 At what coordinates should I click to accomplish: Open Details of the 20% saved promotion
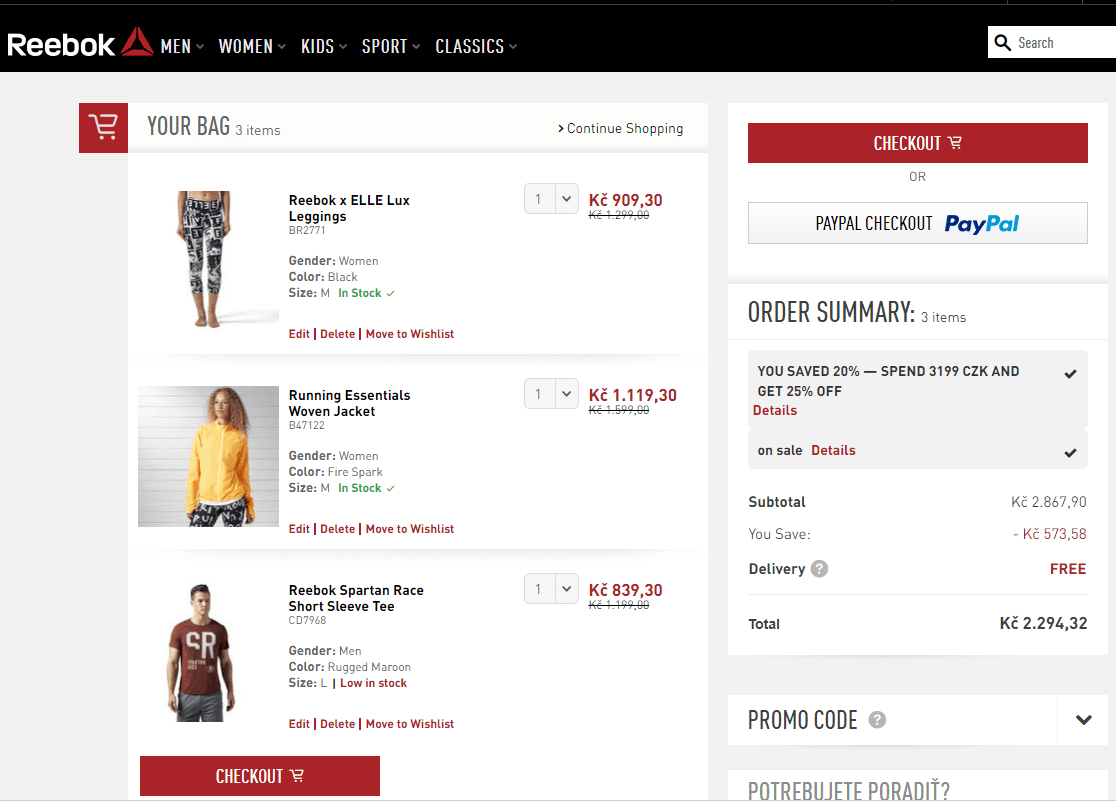tap(774, 410)
